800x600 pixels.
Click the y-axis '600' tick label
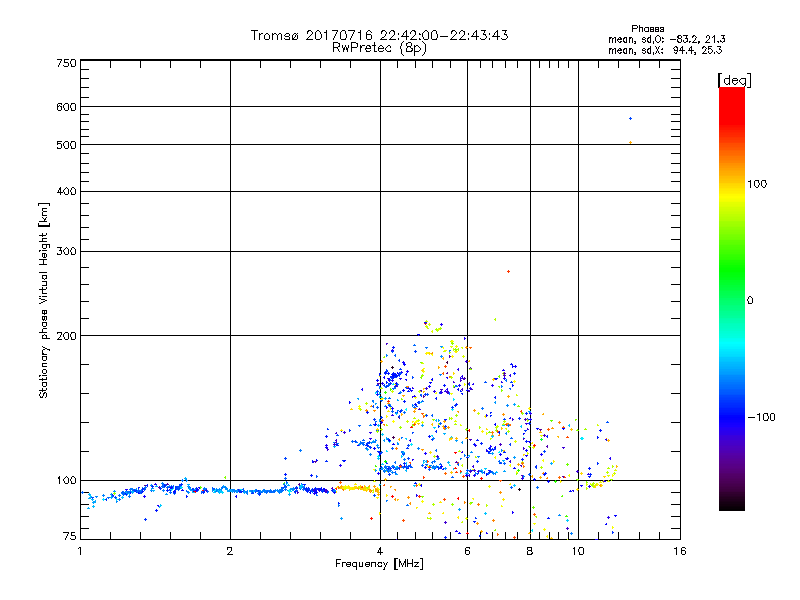(66, 107)
